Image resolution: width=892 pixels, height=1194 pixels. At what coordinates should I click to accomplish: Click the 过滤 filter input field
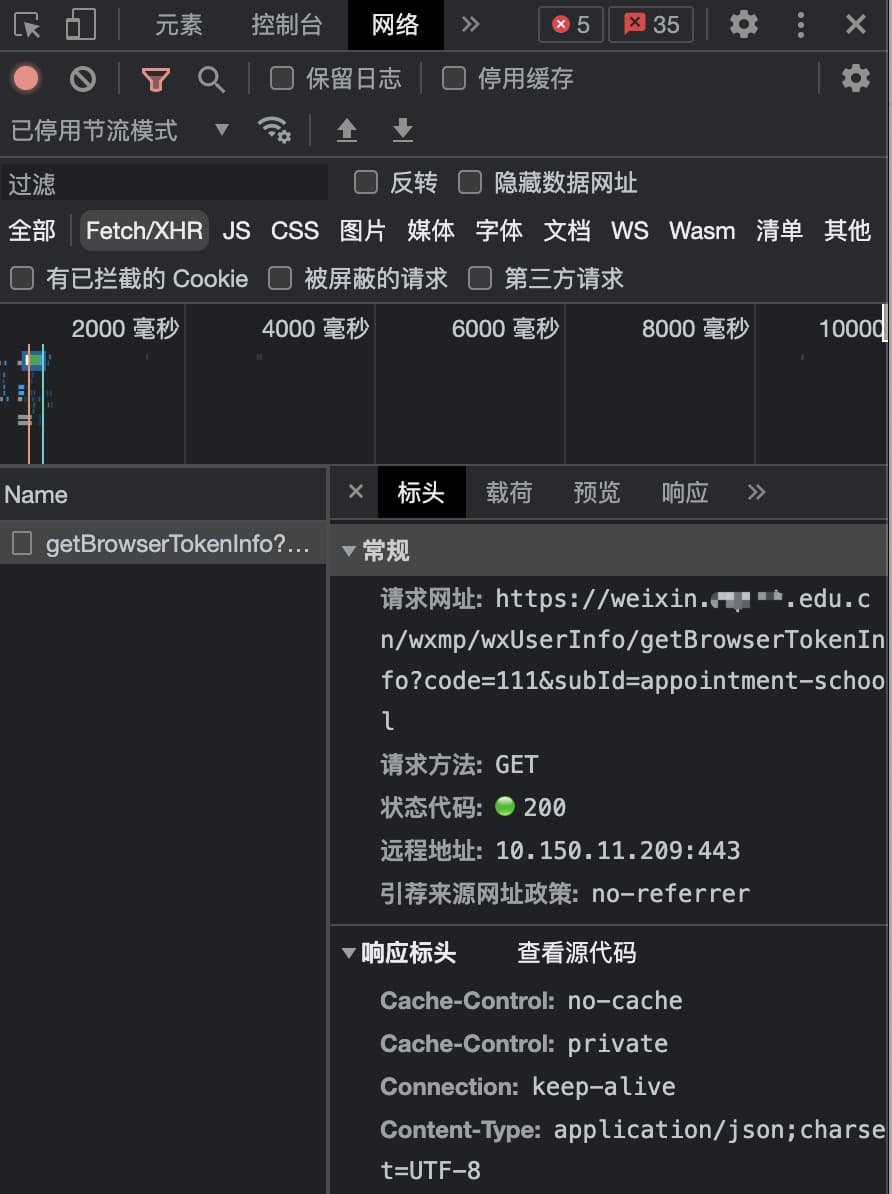[165, 183]
